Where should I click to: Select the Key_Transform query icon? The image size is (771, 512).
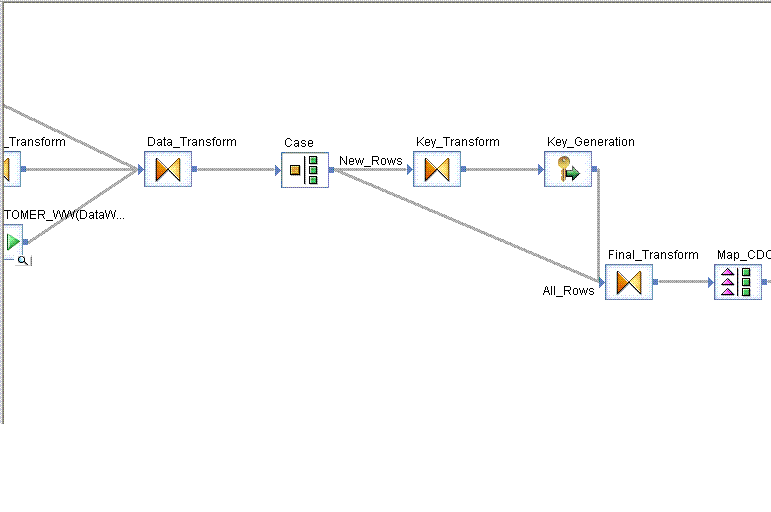click(x=437, y=170)
